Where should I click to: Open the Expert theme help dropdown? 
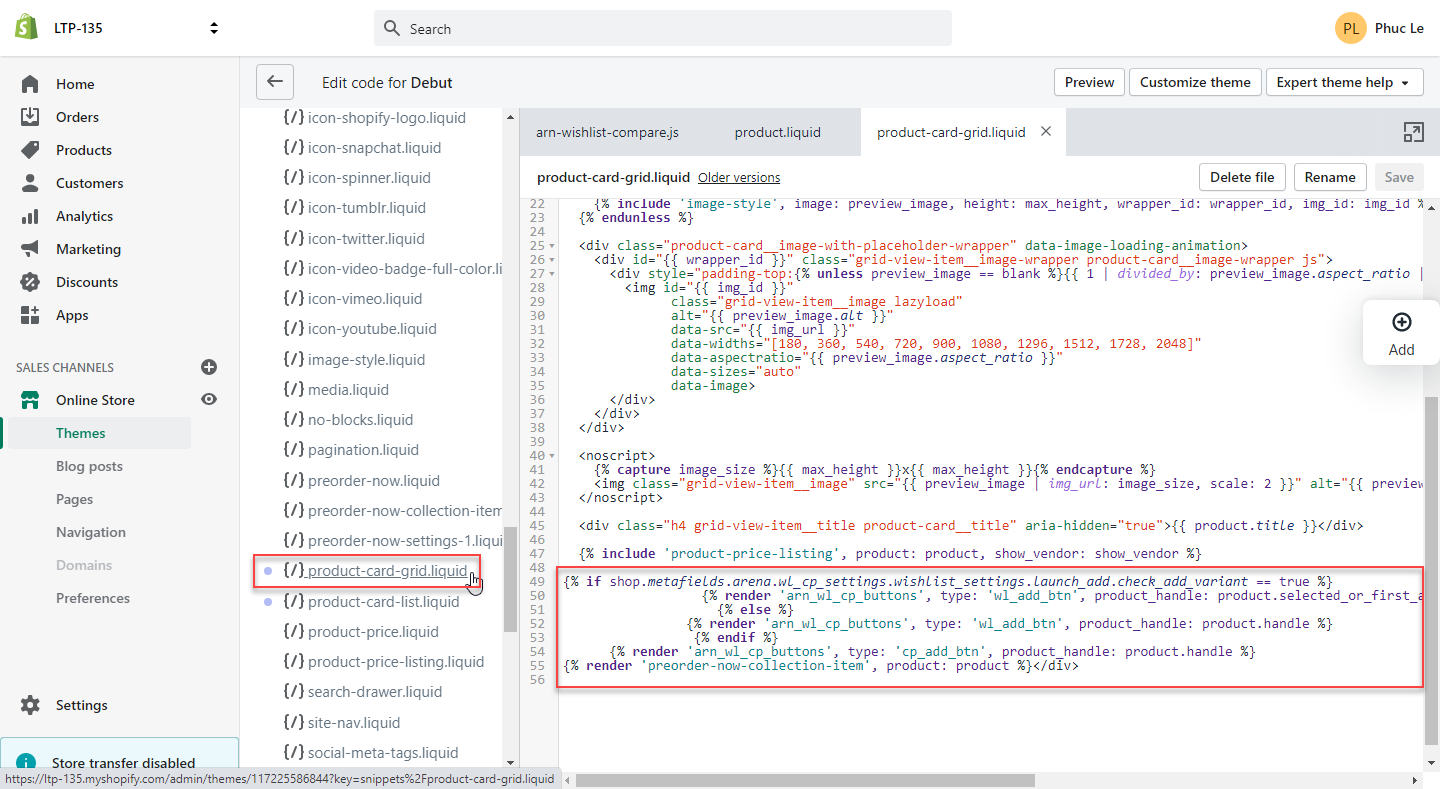[x=1345, y=82]
